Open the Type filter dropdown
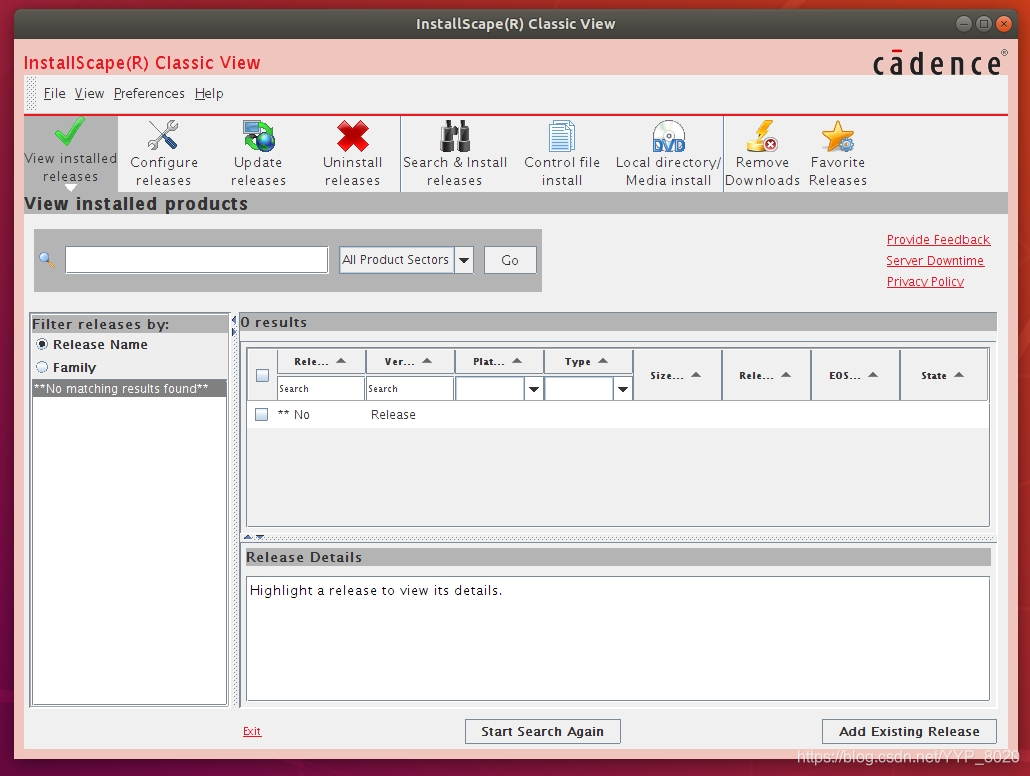1030x776 pixels. [x=622, y=389]
